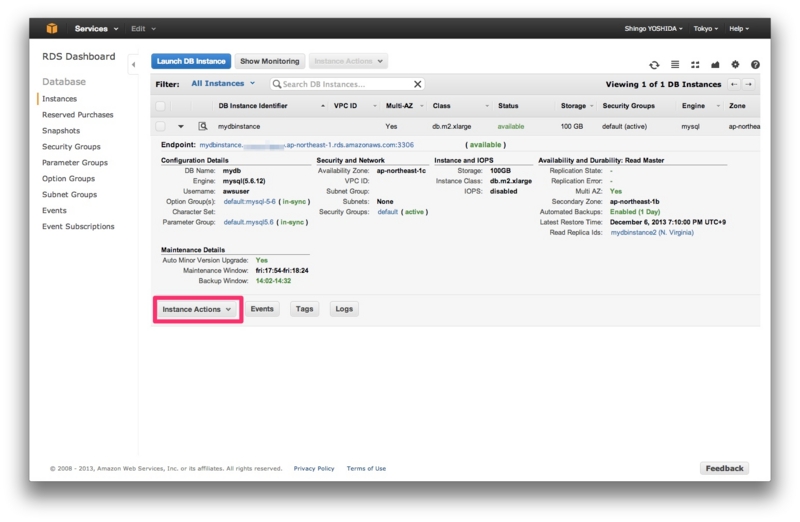Click the Logs button
The image size is (800, 522).
point(344,309)
